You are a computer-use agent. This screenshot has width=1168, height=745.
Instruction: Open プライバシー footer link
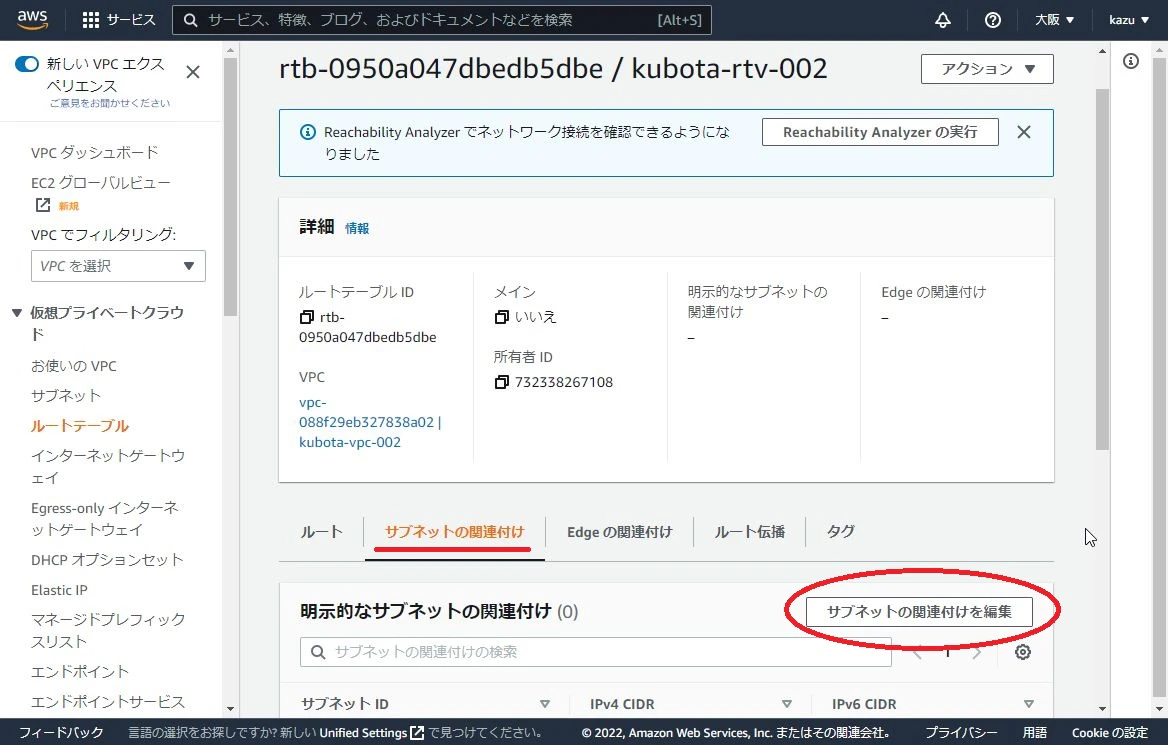(961, 733)
